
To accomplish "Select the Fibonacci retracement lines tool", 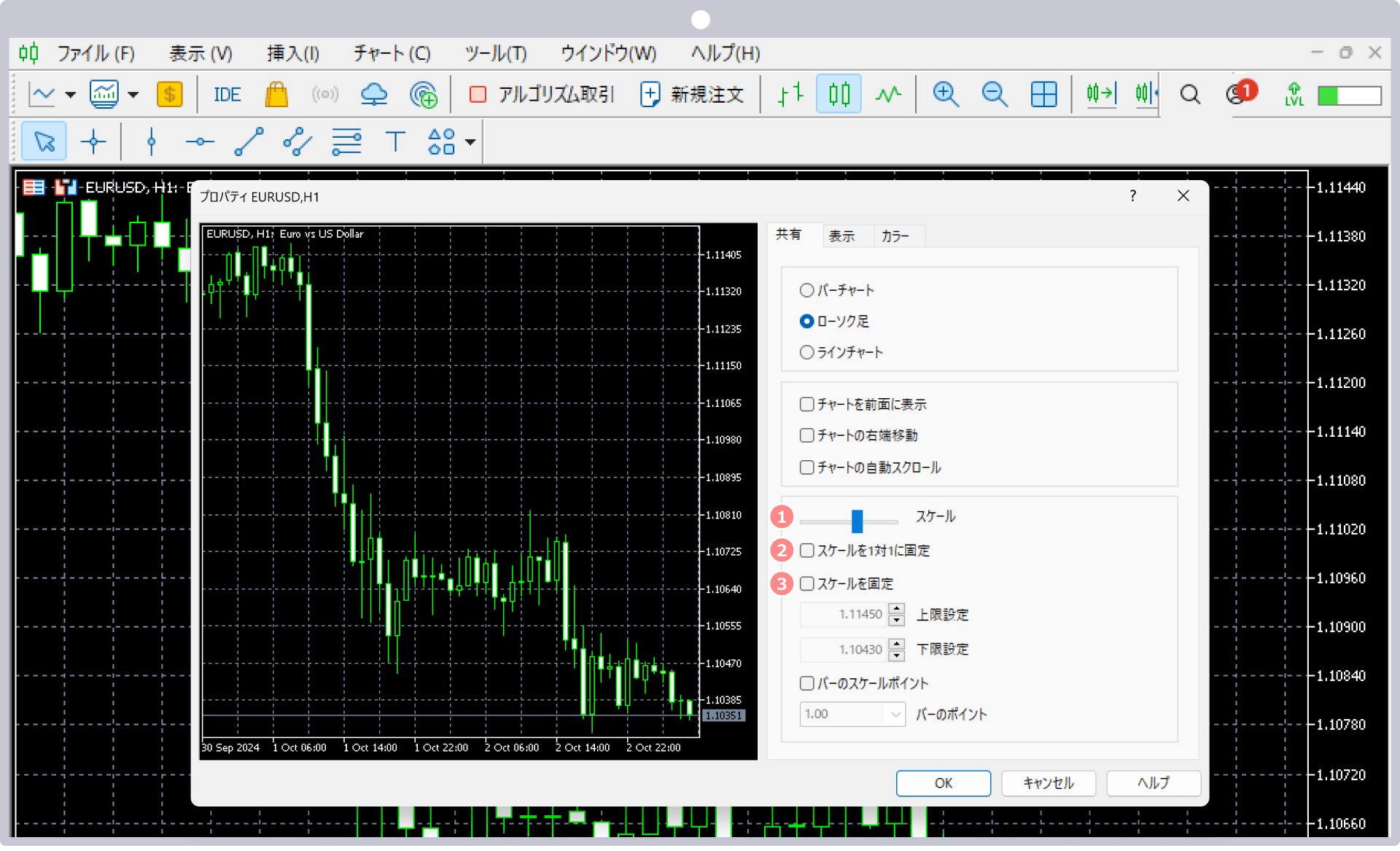I will click(346, 141).
